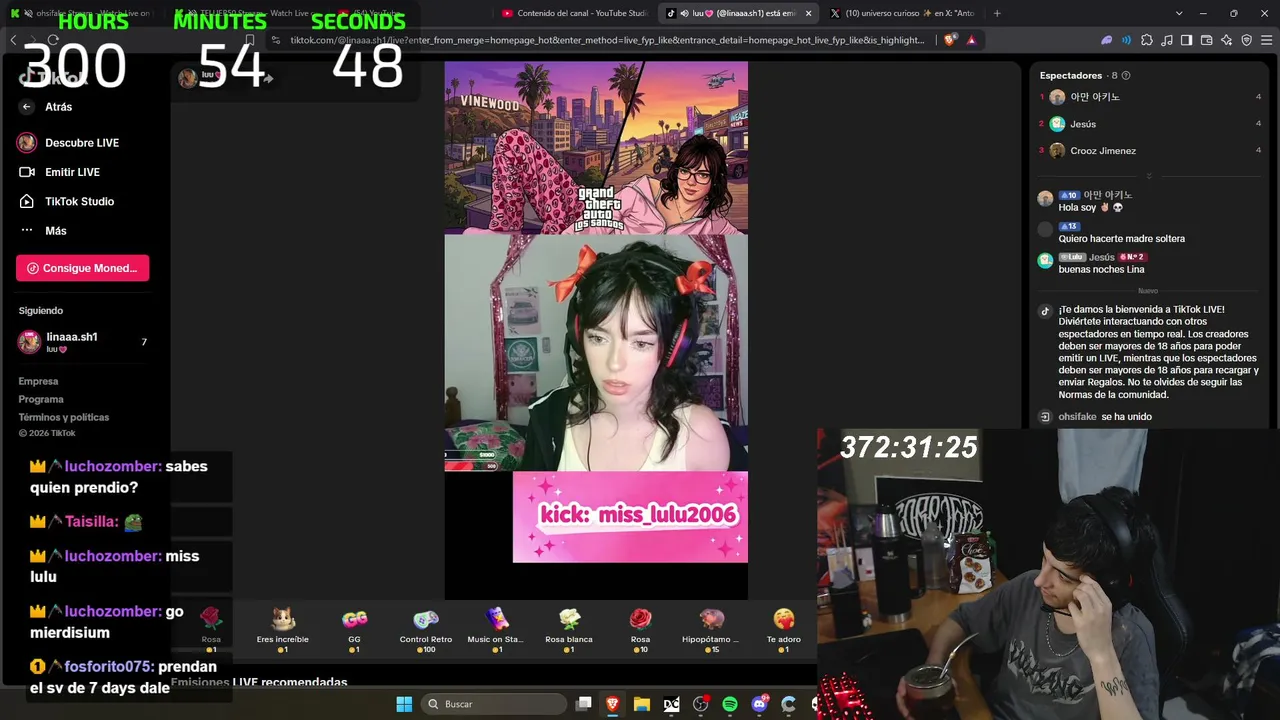Click the Brave Rewards triangle icon

971,40
